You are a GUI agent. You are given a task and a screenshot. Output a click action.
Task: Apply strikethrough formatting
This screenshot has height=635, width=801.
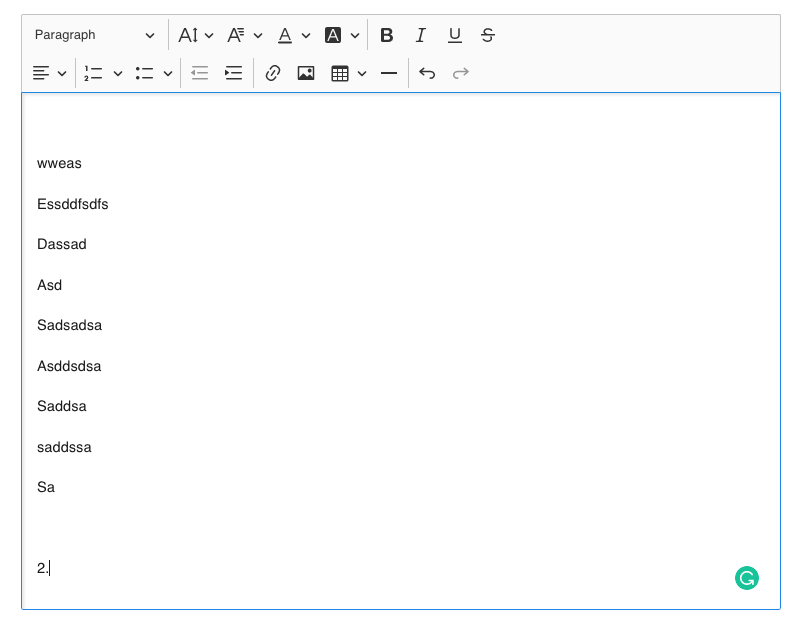(487, 34)
